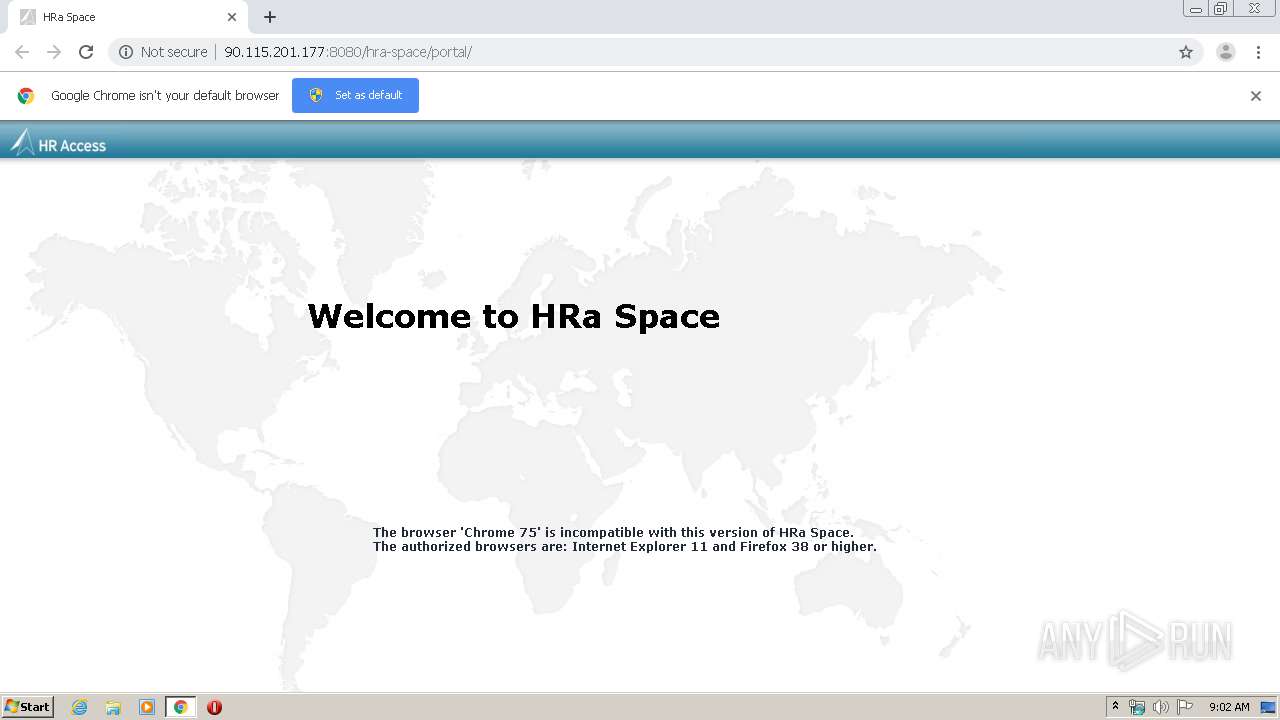Screen dimensions: 1280x720
Task: Open the volume speaker tray icon
Action: [1160, 707]
